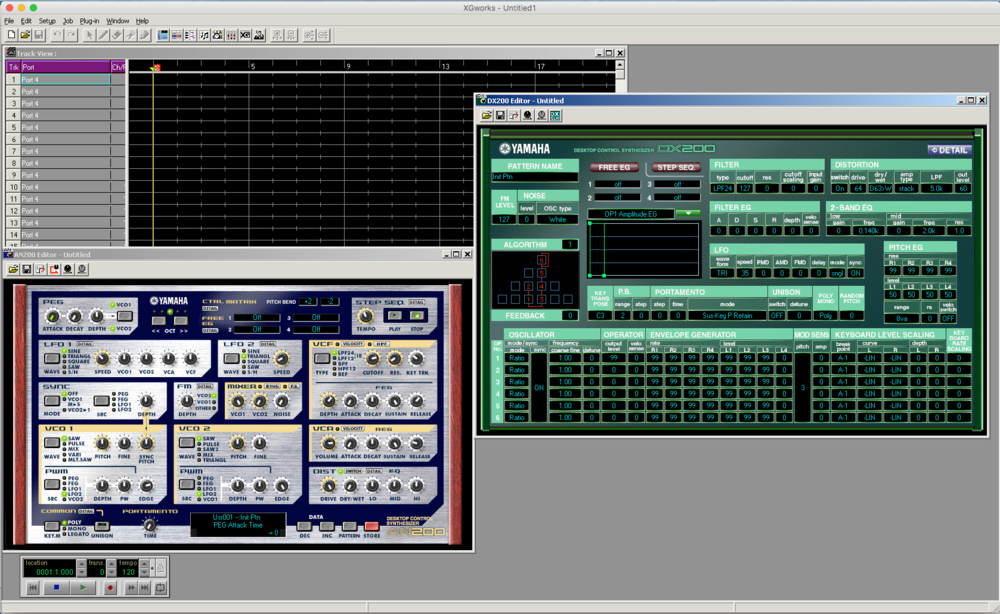
Task: Select the eraser tool in main toolbar
Action: coord(117,35)
